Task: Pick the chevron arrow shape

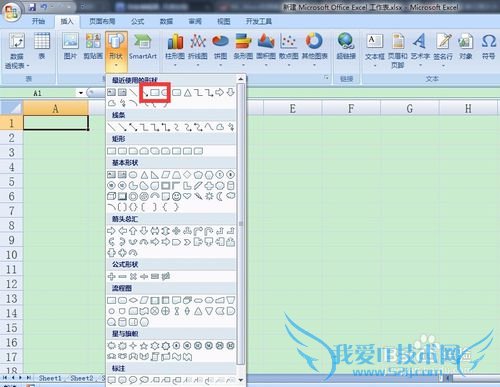Action: click(187, 242)
